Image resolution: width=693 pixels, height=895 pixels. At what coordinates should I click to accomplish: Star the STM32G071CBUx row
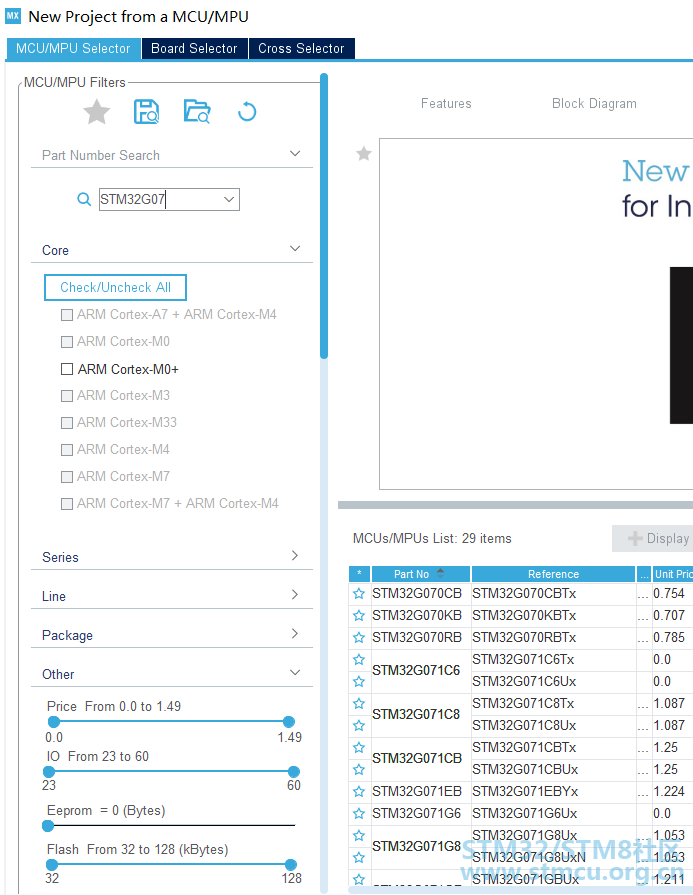point(358,769)
